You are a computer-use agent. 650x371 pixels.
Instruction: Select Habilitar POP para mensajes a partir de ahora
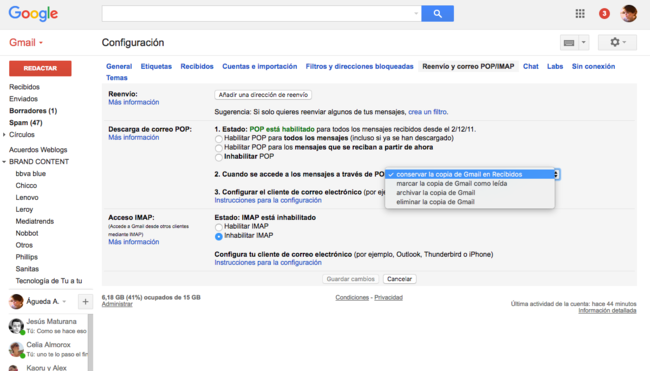218,148
